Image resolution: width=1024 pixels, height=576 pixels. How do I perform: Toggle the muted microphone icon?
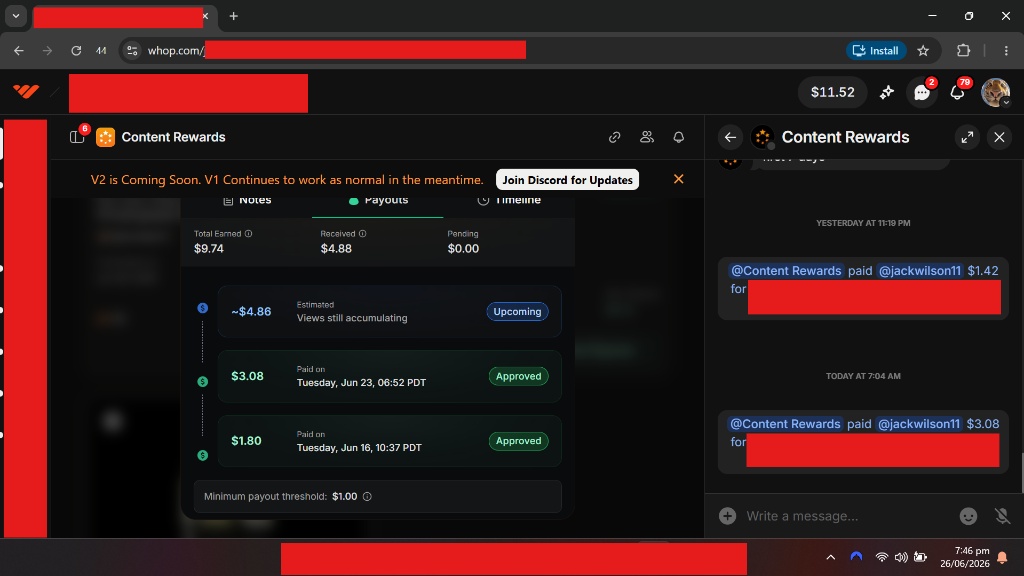1002,516
